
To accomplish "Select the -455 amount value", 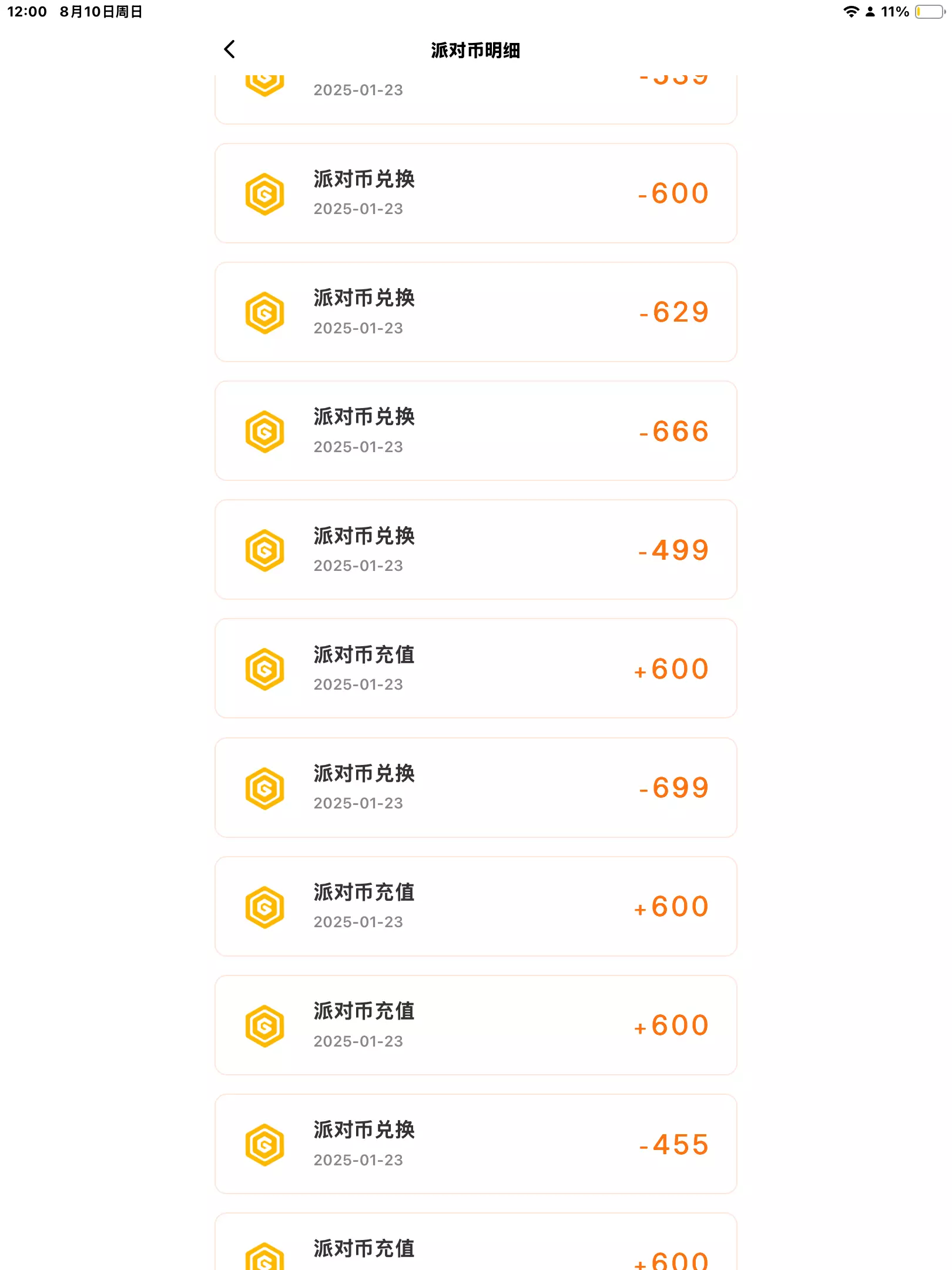I will tap(675, 1145).
